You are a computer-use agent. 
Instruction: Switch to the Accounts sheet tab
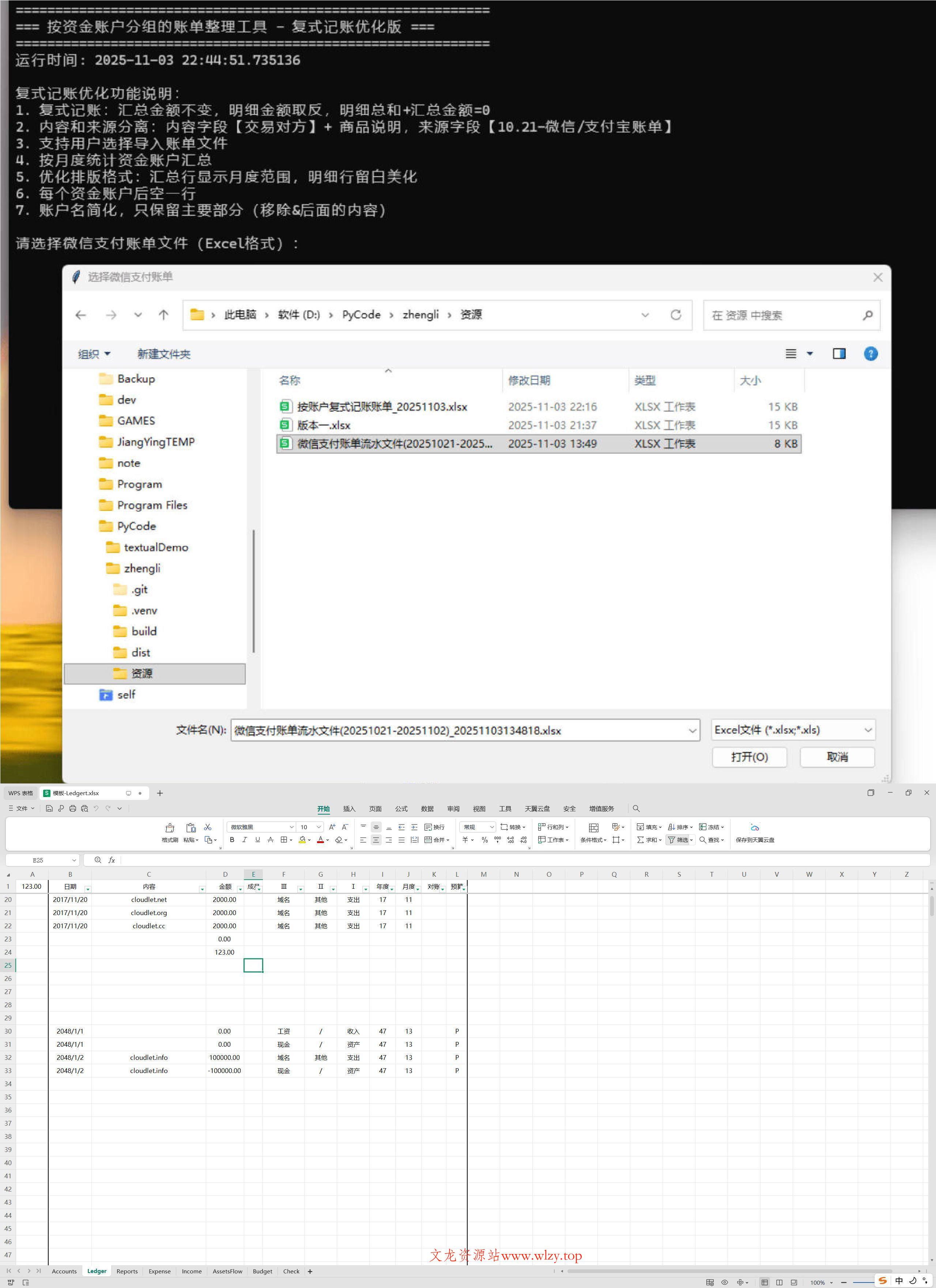pos(64,1272)
